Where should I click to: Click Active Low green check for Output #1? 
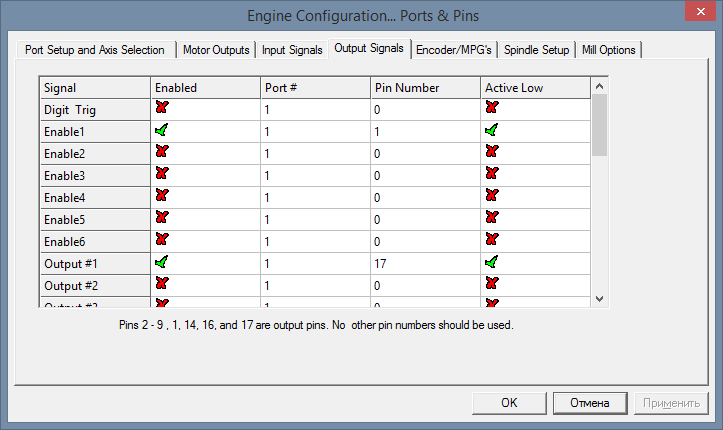[x=491, y=262]
